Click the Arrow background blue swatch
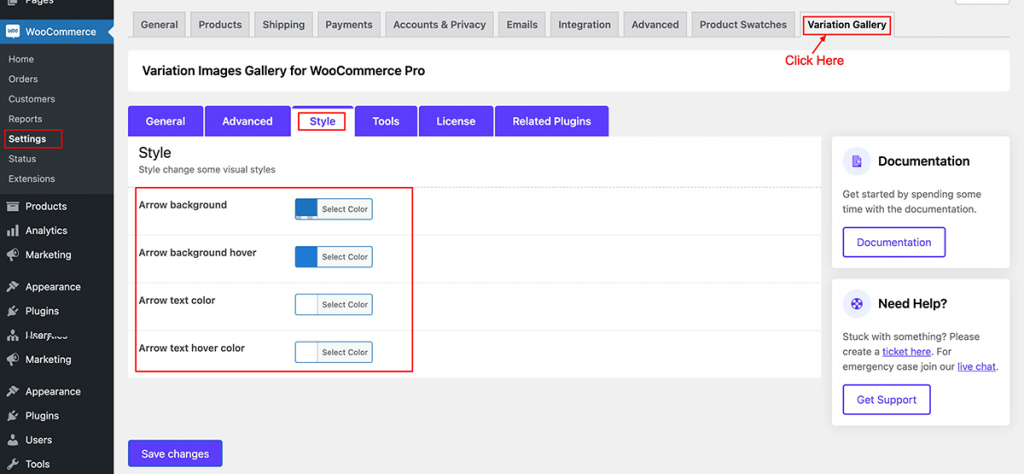This screenshot has width=1024, height=474. click(306, 209)
